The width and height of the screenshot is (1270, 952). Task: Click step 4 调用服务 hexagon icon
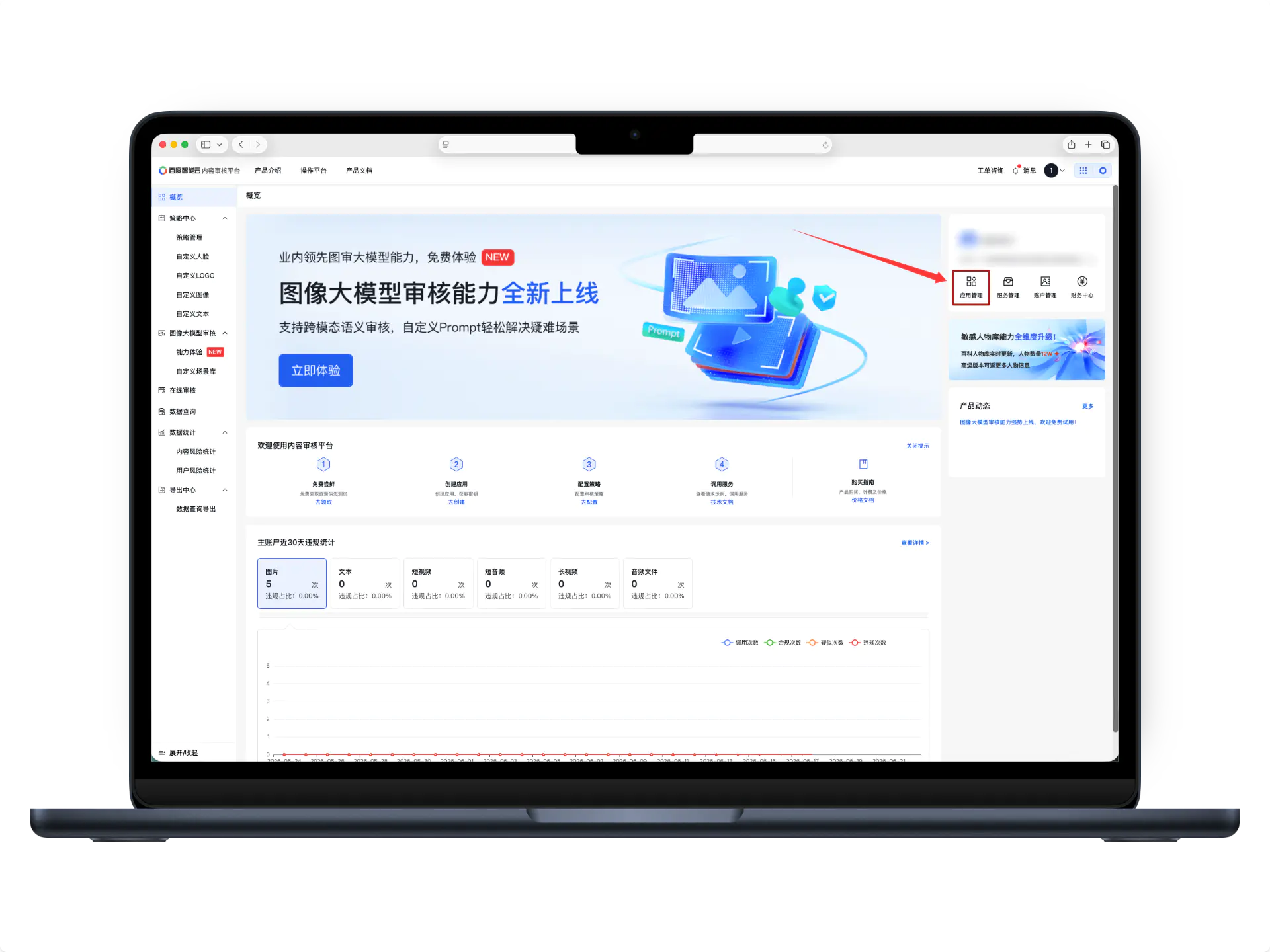[x=722, y=465]
